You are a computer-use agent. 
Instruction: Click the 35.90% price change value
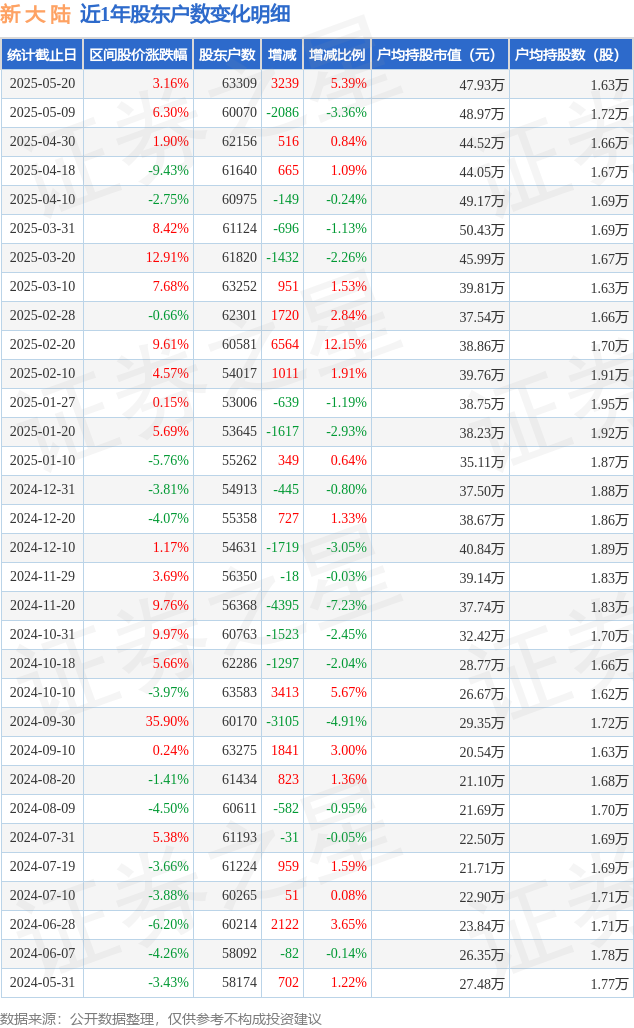tap(167, 721)
